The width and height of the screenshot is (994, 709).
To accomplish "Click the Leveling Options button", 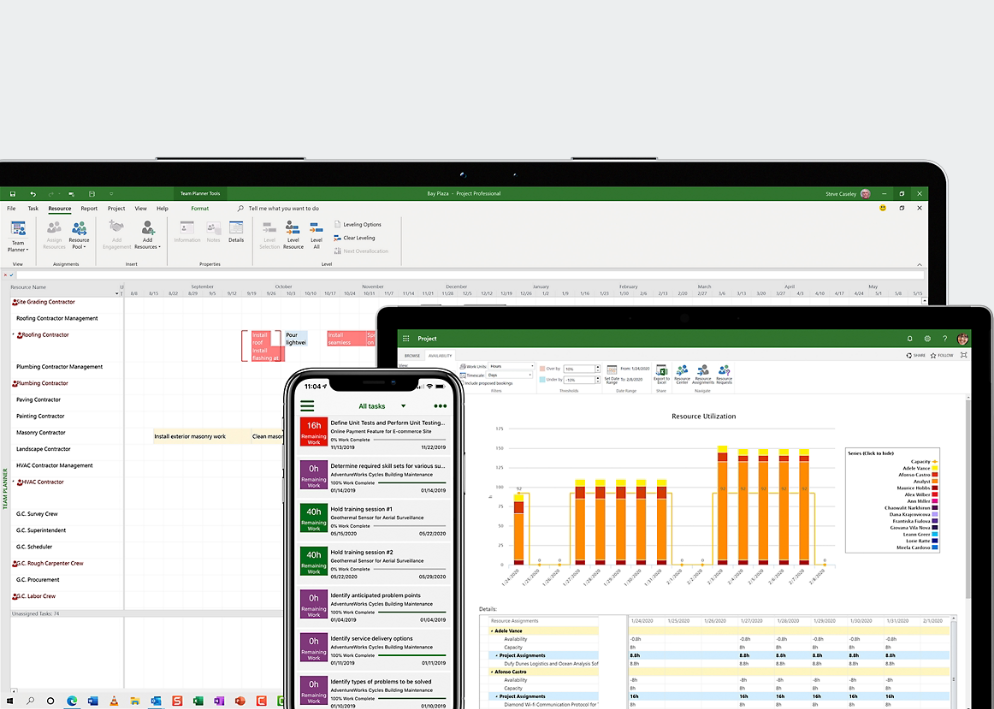I will [357, 225].
